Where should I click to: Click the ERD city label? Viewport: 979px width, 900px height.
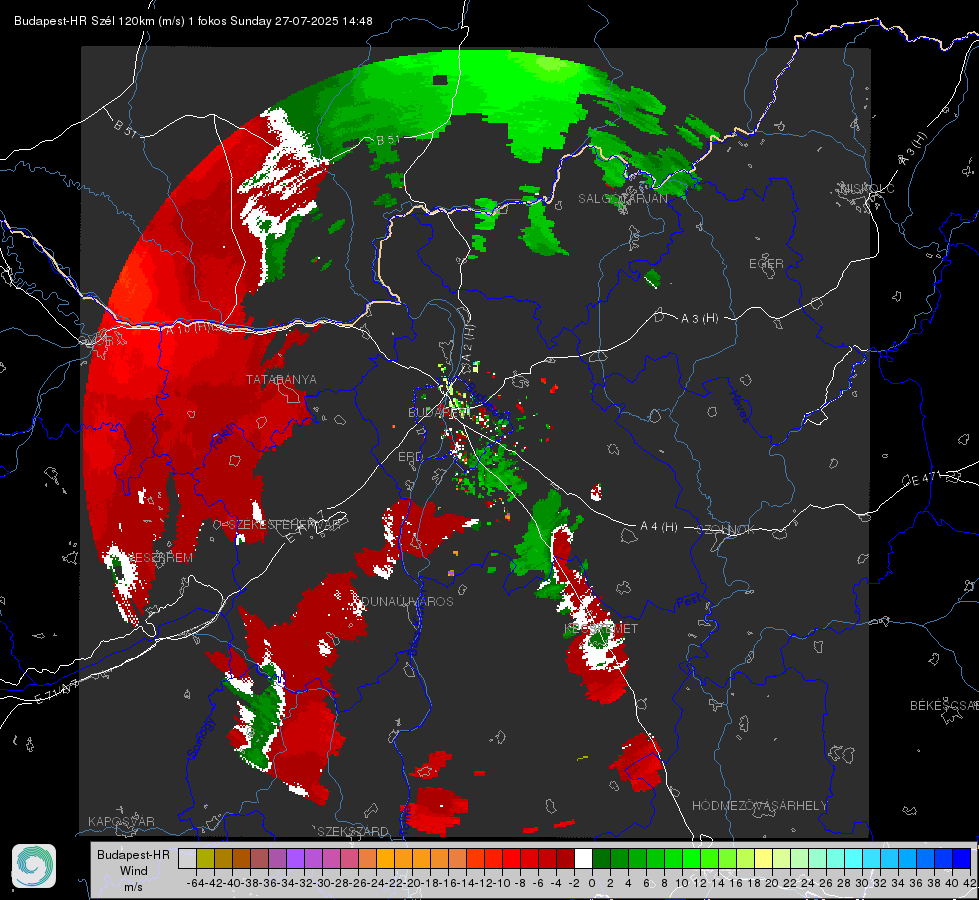410,457
